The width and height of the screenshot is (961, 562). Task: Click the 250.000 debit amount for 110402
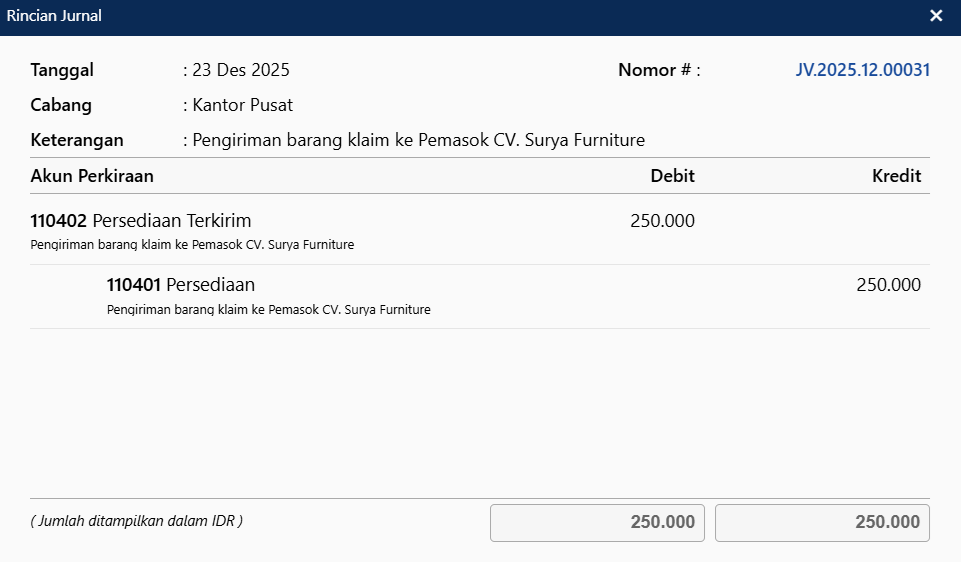tap(662, 221)
